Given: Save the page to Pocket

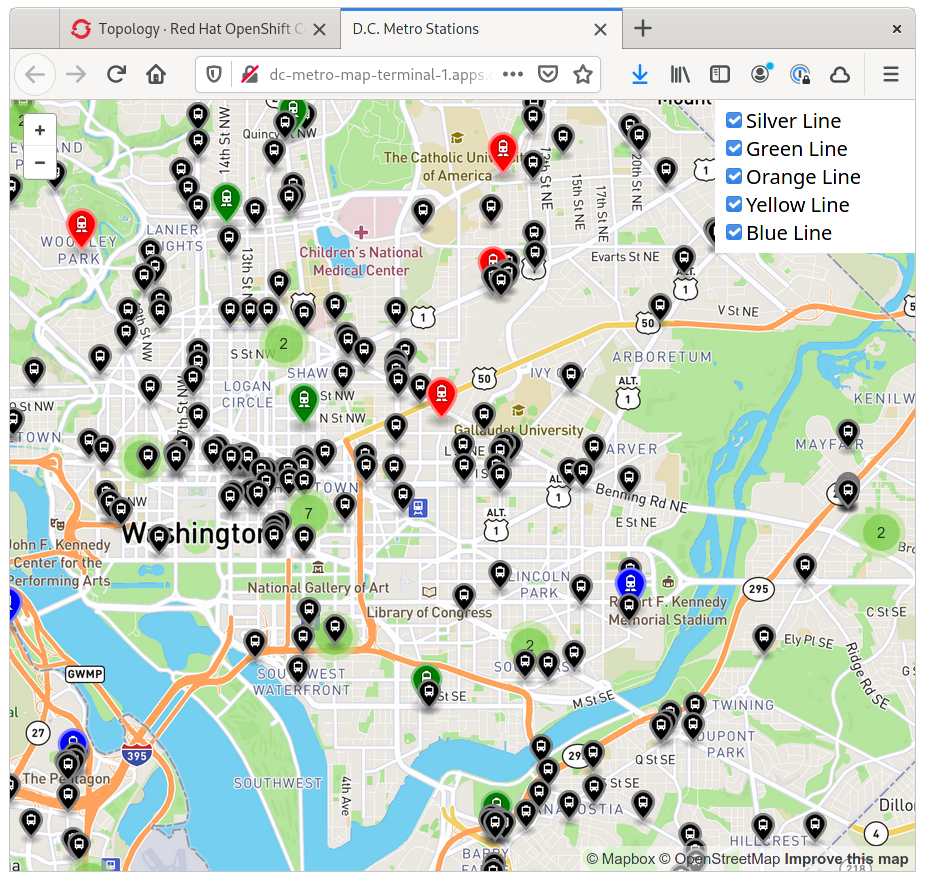Looking at the screenshot, I should pyautogui.click(x=548, y=74).
